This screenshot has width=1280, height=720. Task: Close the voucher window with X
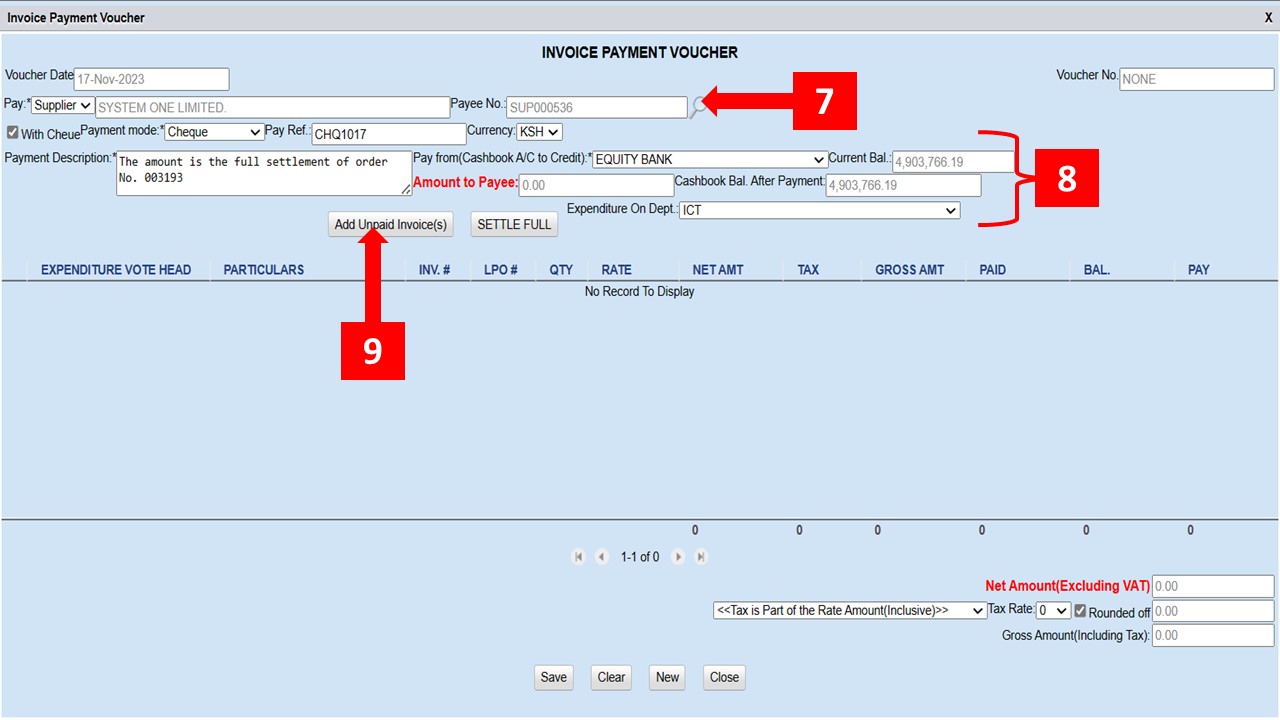(1268, 18)
